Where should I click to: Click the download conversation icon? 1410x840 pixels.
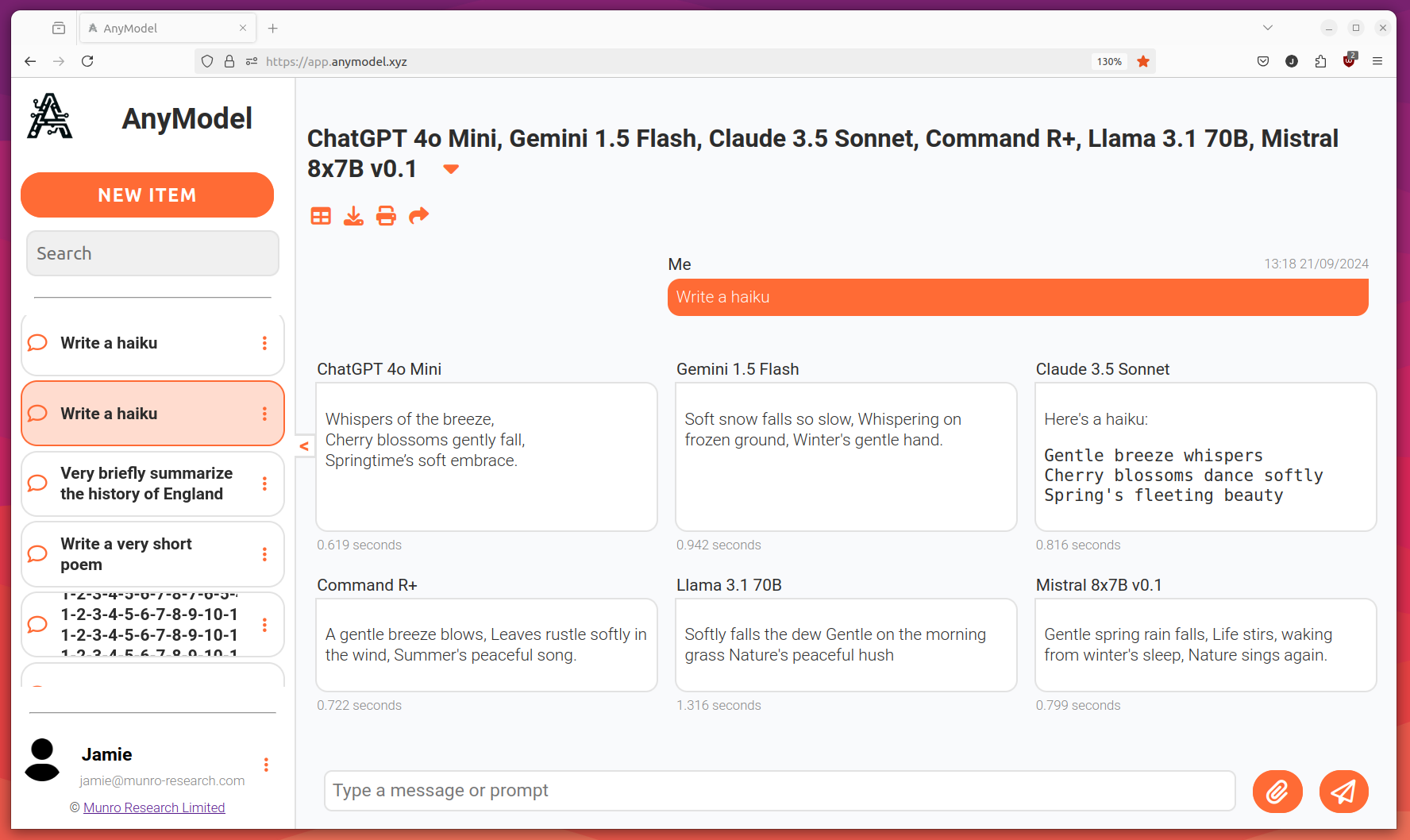tap(353, 216)
